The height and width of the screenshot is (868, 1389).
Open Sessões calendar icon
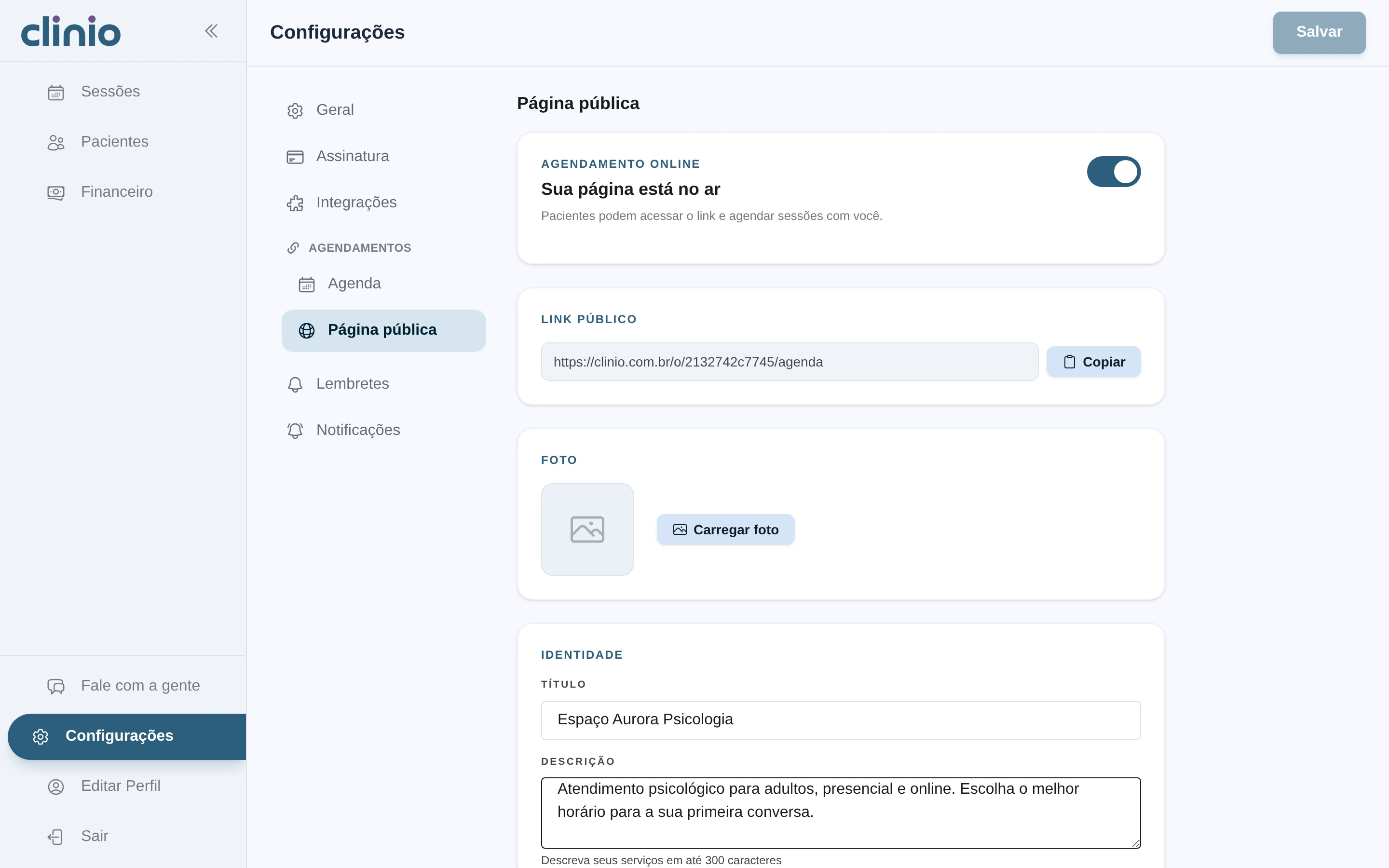(x=55, y=93)
